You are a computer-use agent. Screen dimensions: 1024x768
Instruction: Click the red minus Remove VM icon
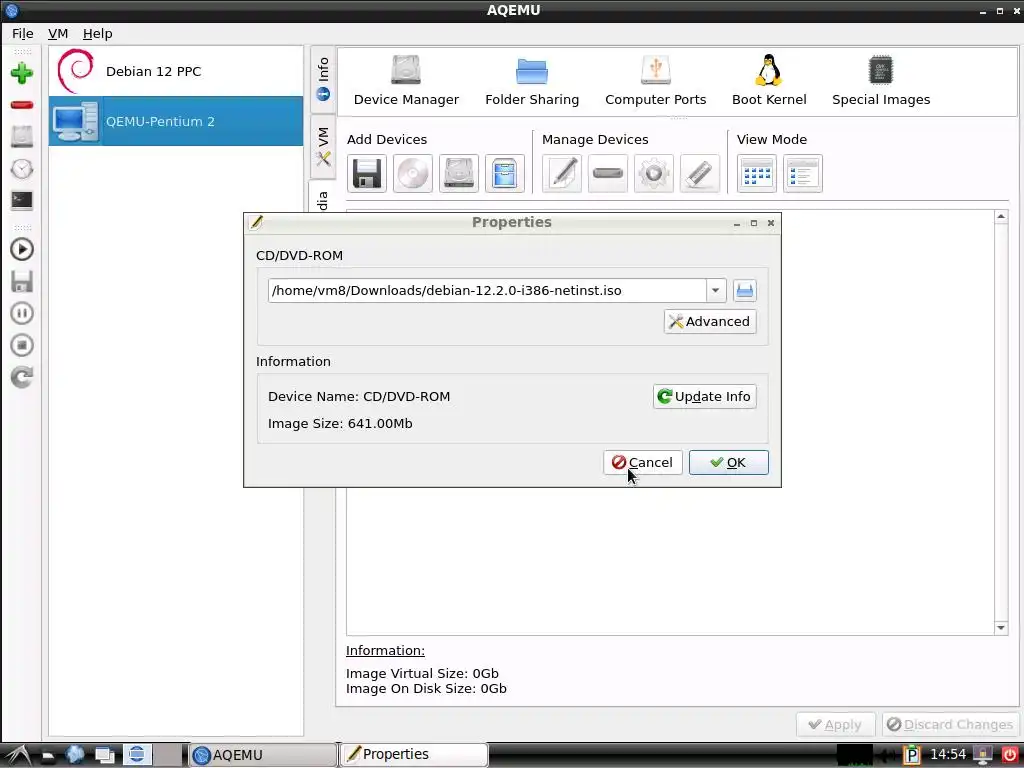[x=22, y=104]
